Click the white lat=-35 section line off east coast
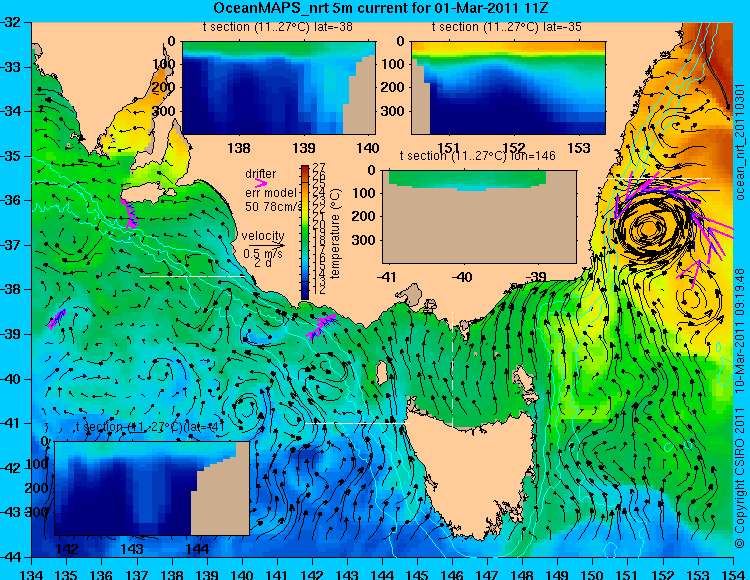The image size is (750, 580). coord(659,178)
